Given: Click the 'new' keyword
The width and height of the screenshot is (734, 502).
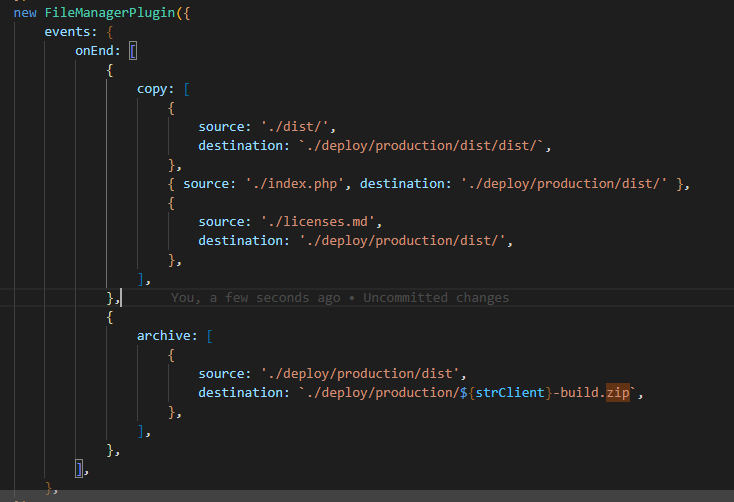Looking at the screenshot, I should coord(25,13).
